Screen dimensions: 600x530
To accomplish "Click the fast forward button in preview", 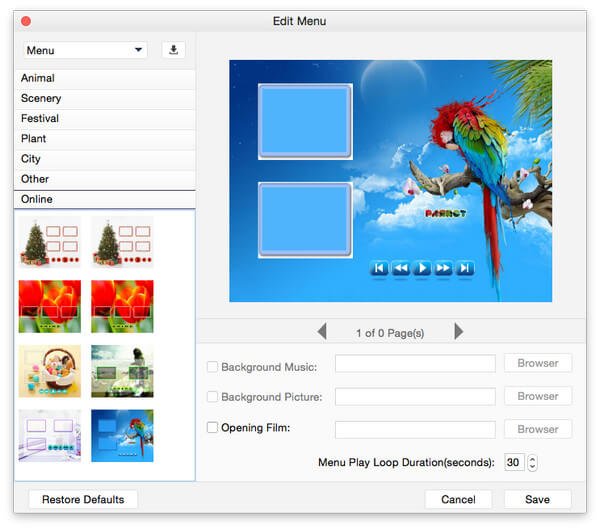I will pyautogui.click(x=443, y=268).
